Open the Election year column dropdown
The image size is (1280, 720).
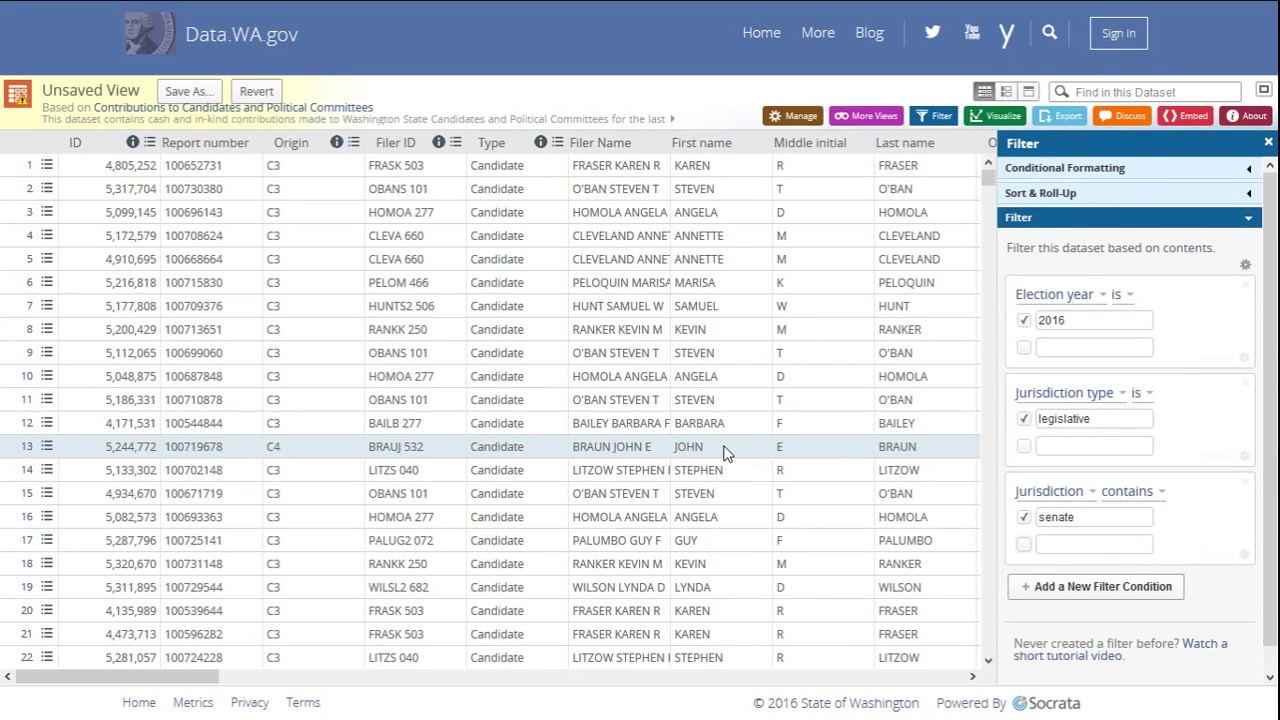[x=1061, y=294]
